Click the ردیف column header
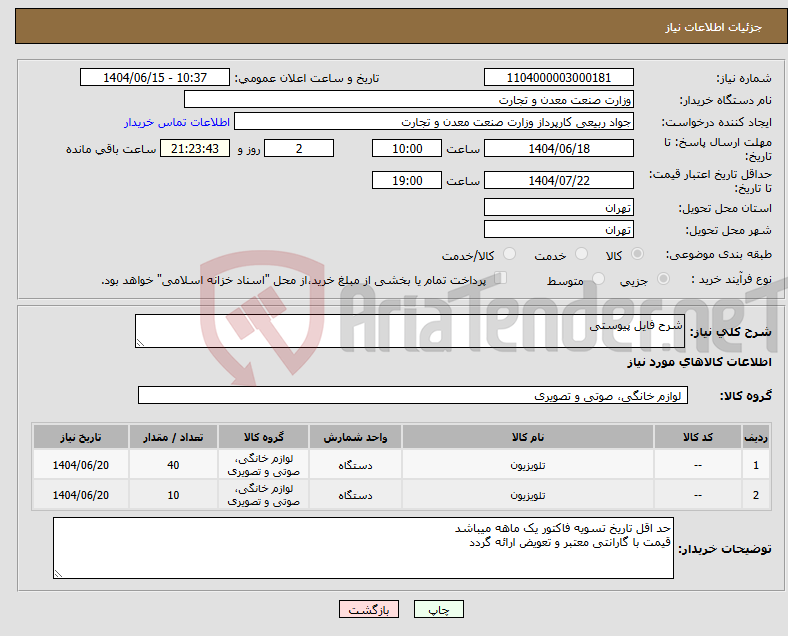The width and height of the screenshot is (788, 636). [x=755, y=437]
